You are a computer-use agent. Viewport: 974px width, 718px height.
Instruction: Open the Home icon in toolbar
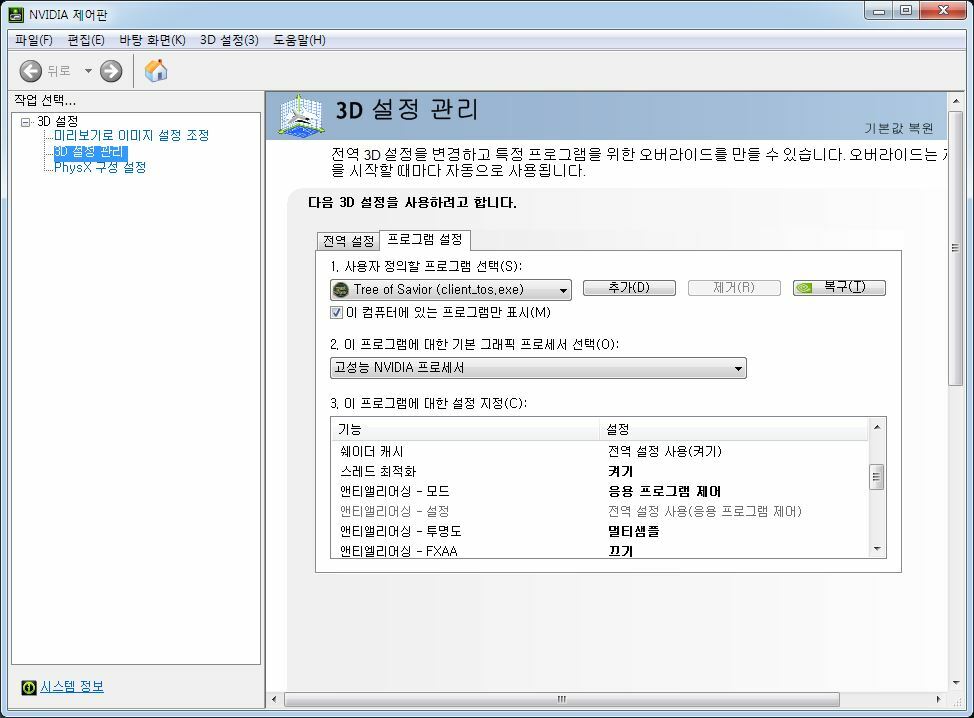click(156, 70)
